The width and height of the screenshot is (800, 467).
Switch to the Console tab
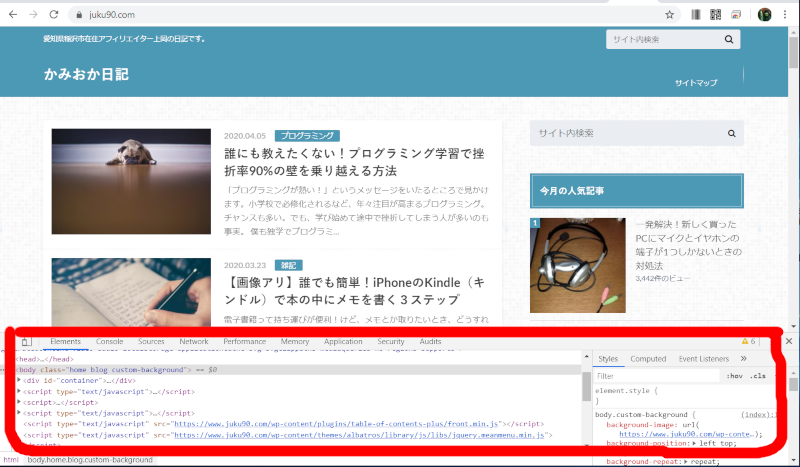click(x=110, y=341)
